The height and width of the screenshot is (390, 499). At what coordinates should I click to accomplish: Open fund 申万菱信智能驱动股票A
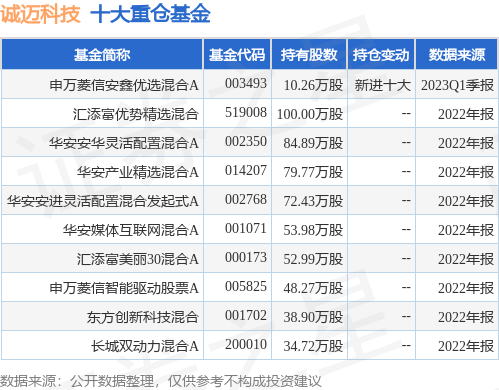point(124,288)
